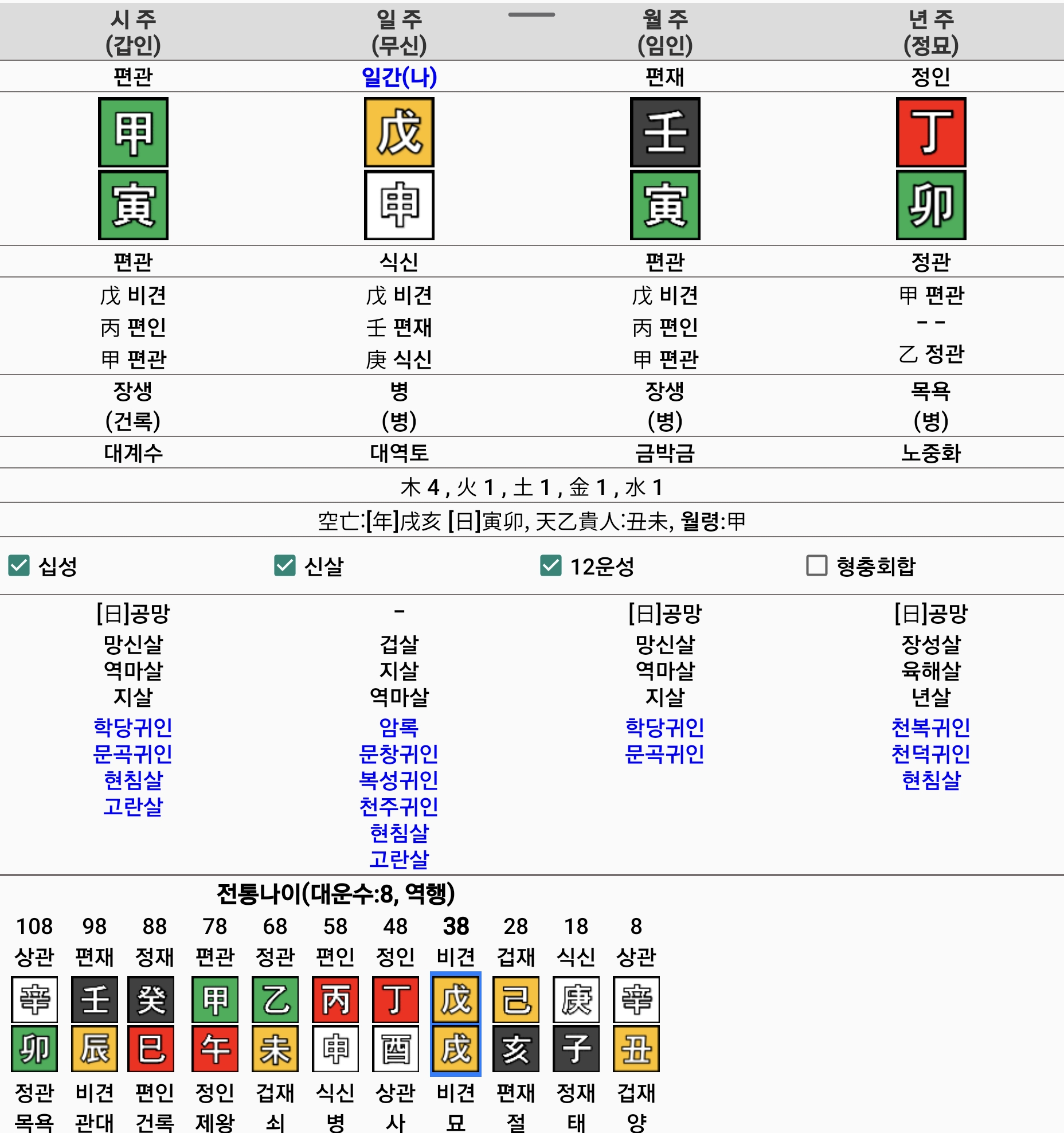This screenshot has height=1133, width=1064.
Task: Select the 子 branch tile at age 18
Action: [x=576, y=1049]
